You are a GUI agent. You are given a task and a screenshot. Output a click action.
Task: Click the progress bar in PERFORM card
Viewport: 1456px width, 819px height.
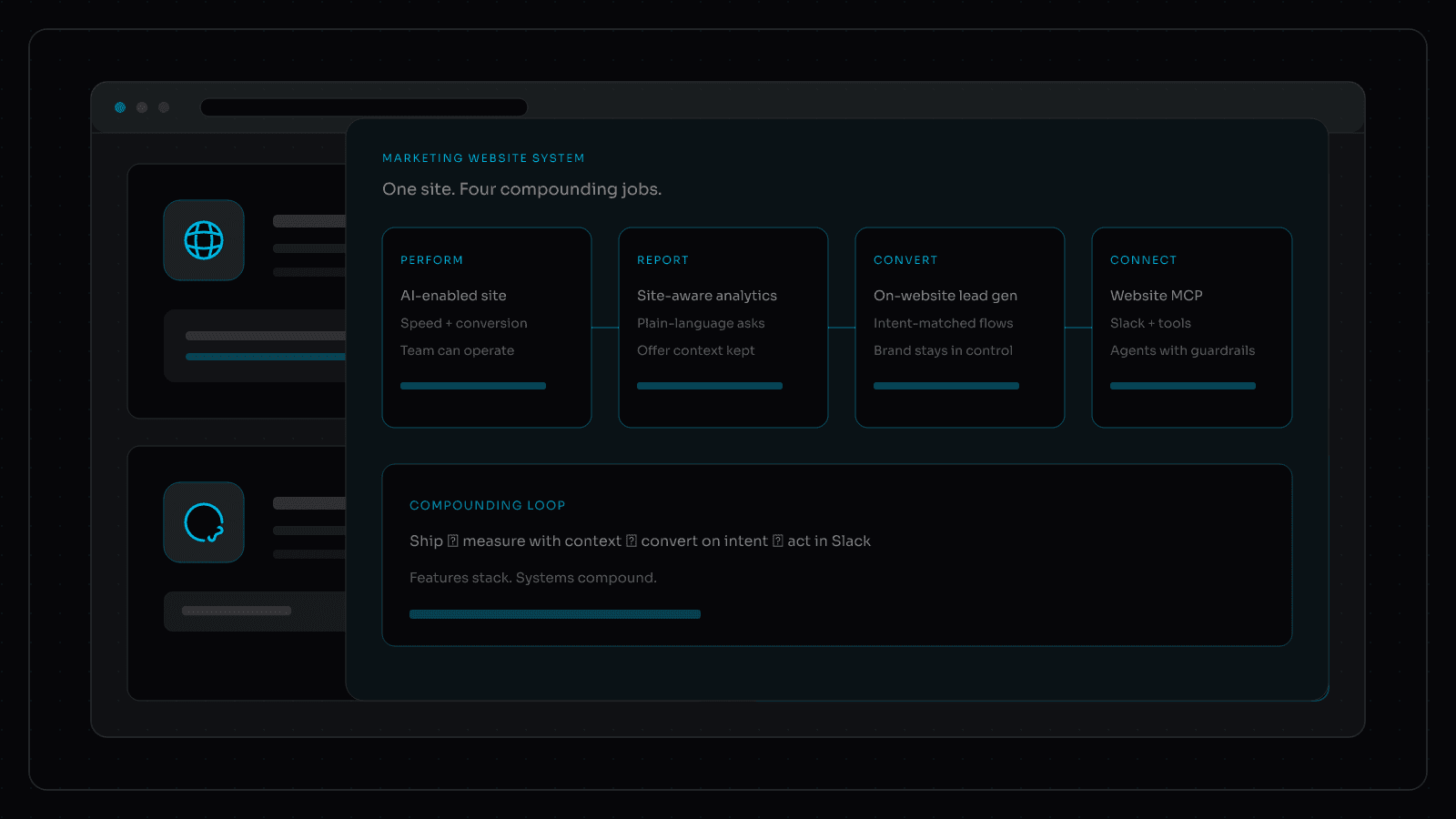click(x=473, y=386)
